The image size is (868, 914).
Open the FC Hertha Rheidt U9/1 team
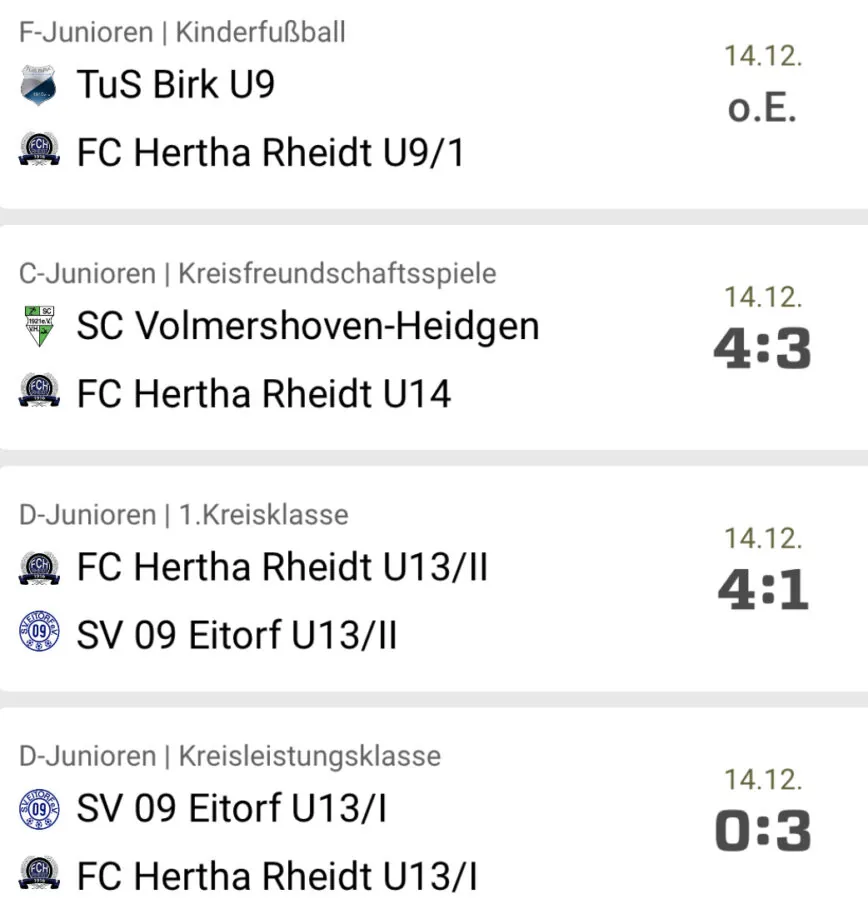click(x=270, y=153)
